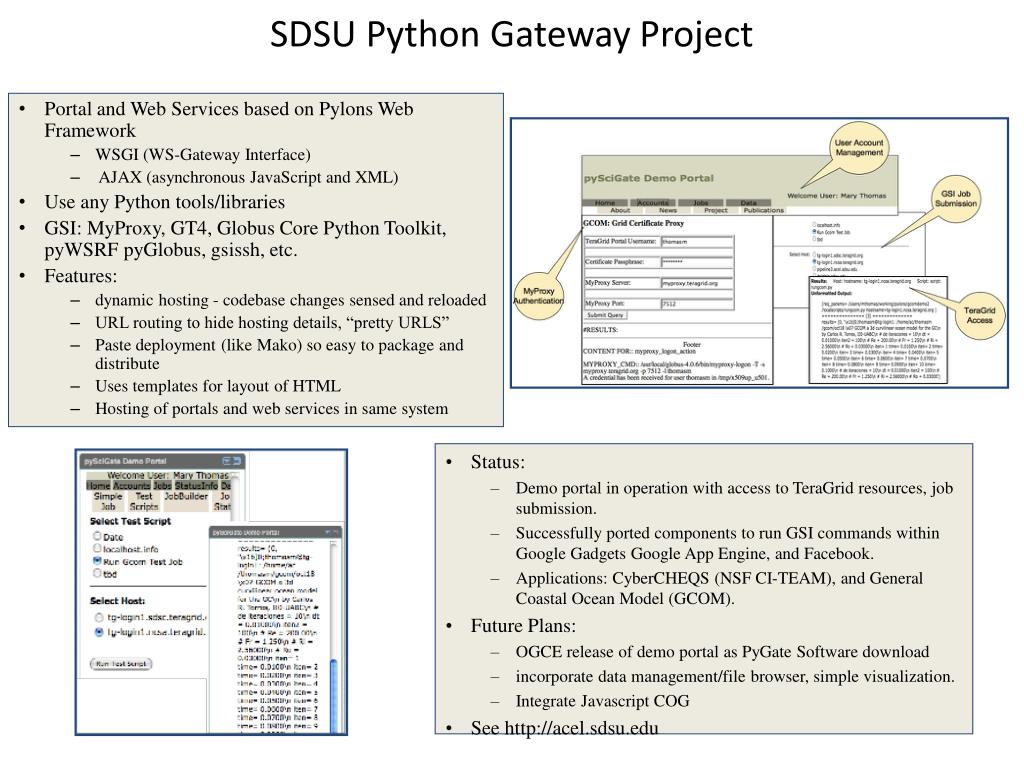Click the 'Welcome User: Mary Thomas' text in banner

coord(837,195)
